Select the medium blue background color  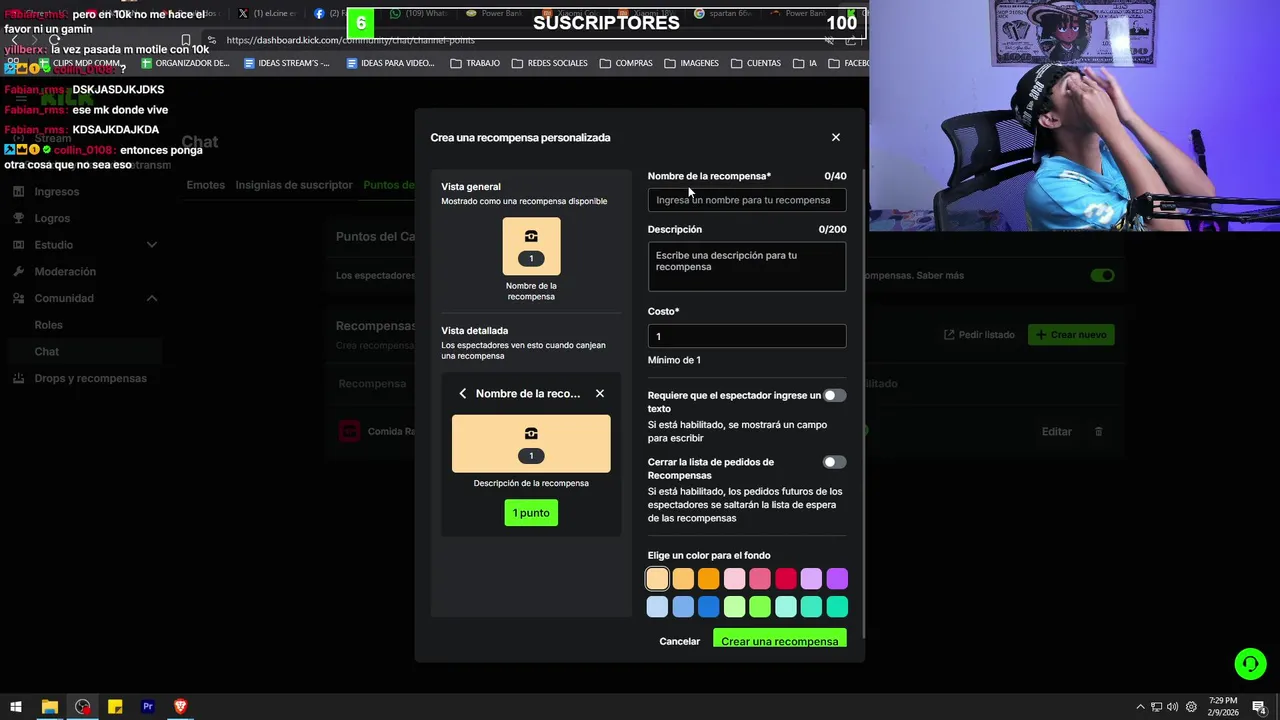coord(683,607)
